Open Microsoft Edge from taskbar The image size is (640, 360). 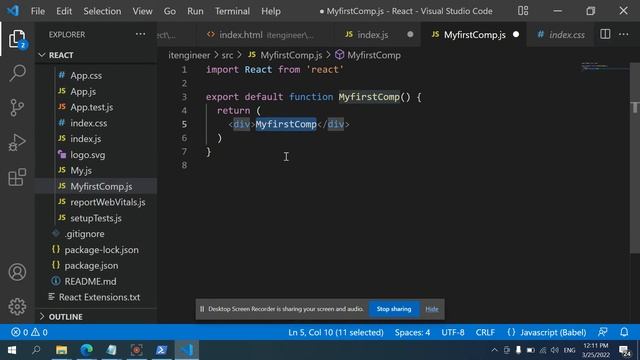87,350
